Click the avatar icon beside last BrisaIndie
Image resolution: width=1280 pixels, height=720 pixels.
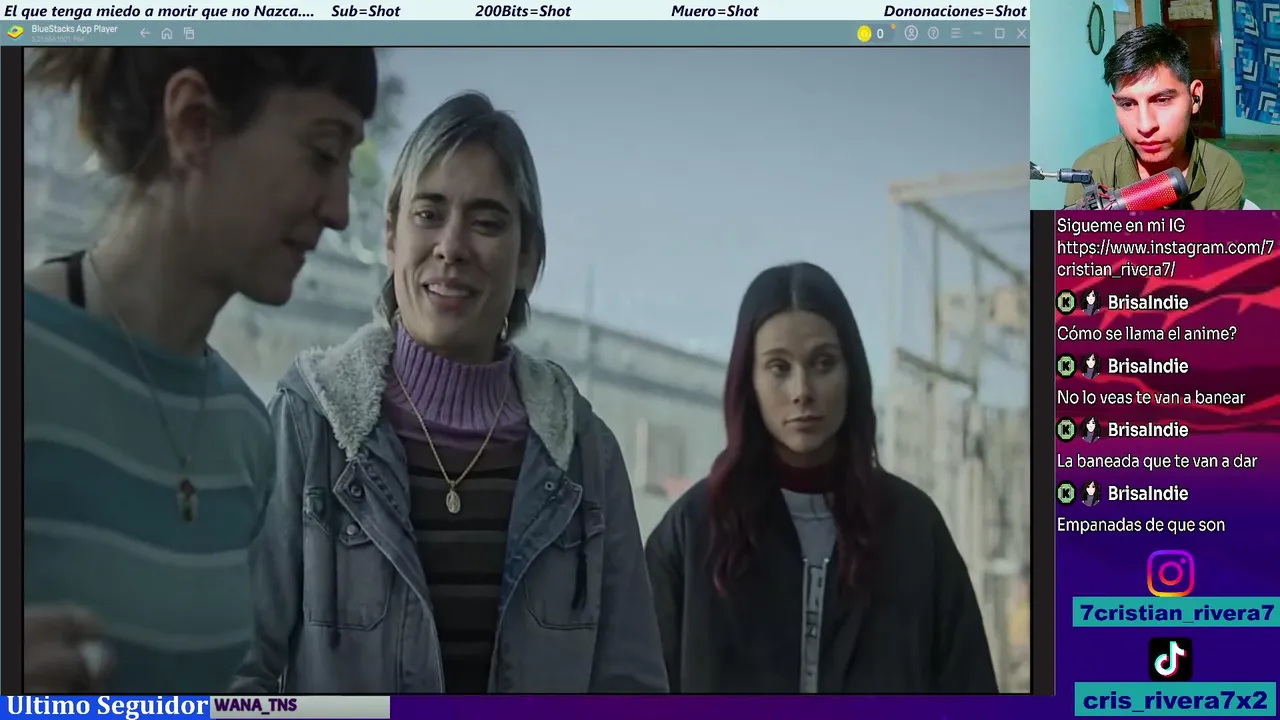point(1091,493)
